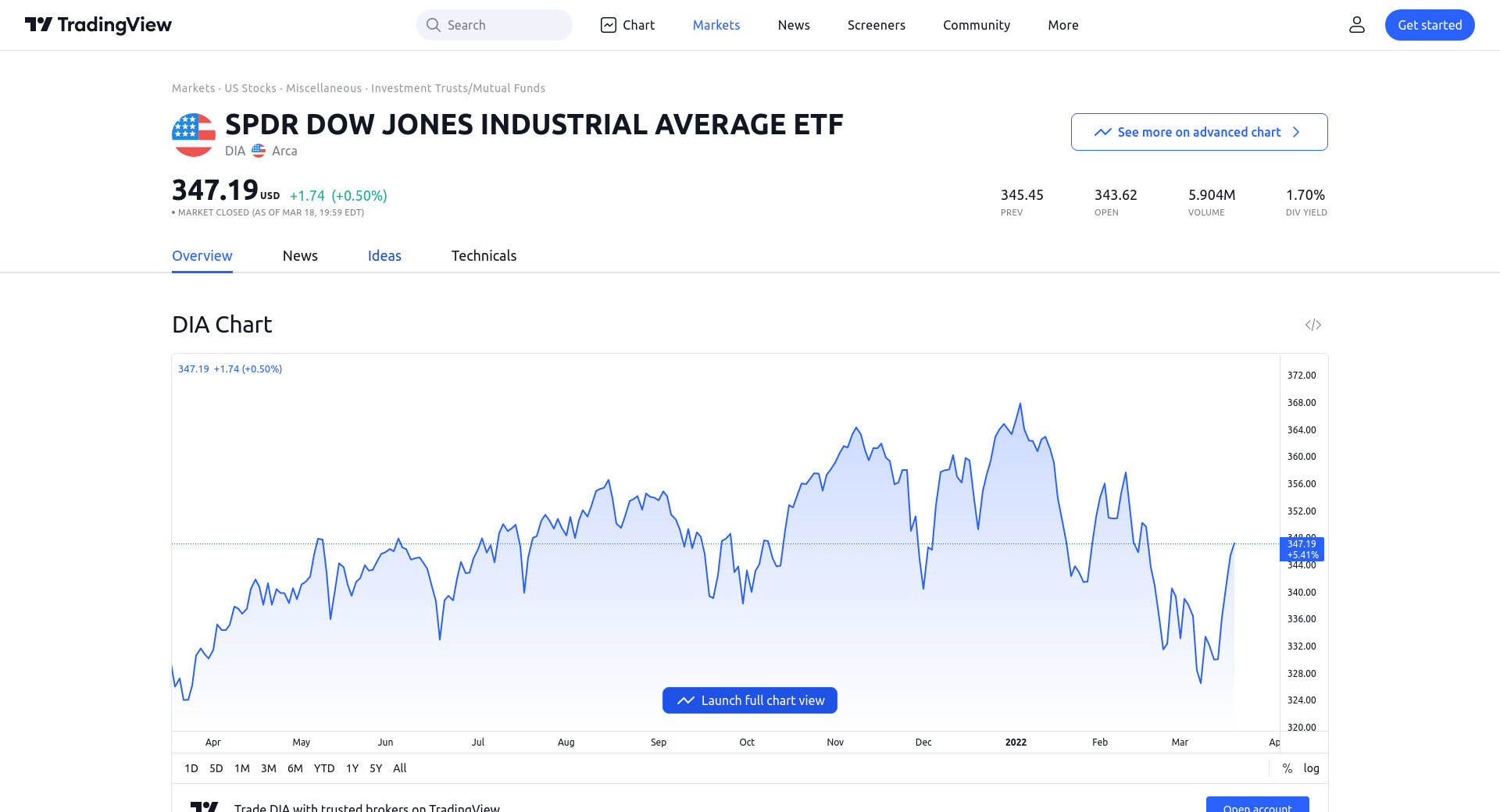This screenshot has height=812, width=1500.
Task: Open the user profile icon
Action: (x=1357, y=25)
